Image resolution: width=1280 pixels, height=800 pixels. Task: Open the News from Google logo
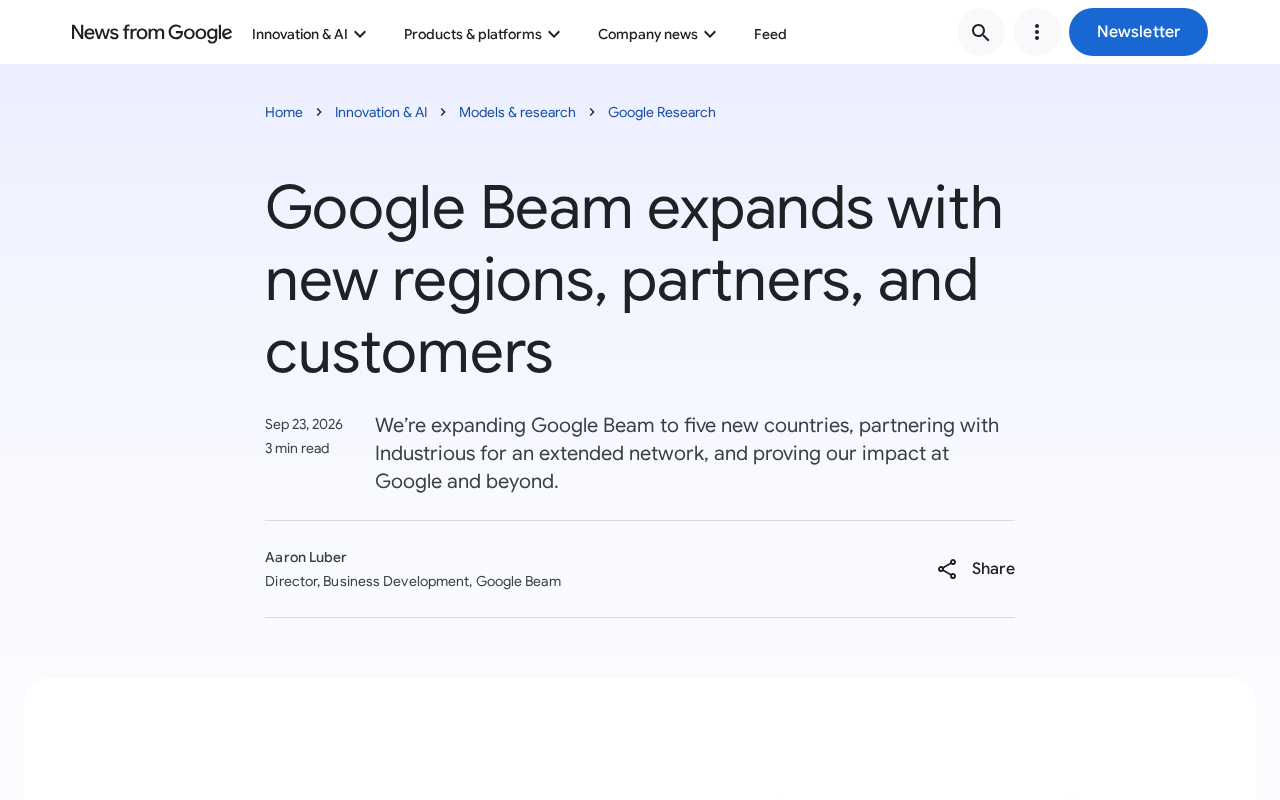(152, 33)
